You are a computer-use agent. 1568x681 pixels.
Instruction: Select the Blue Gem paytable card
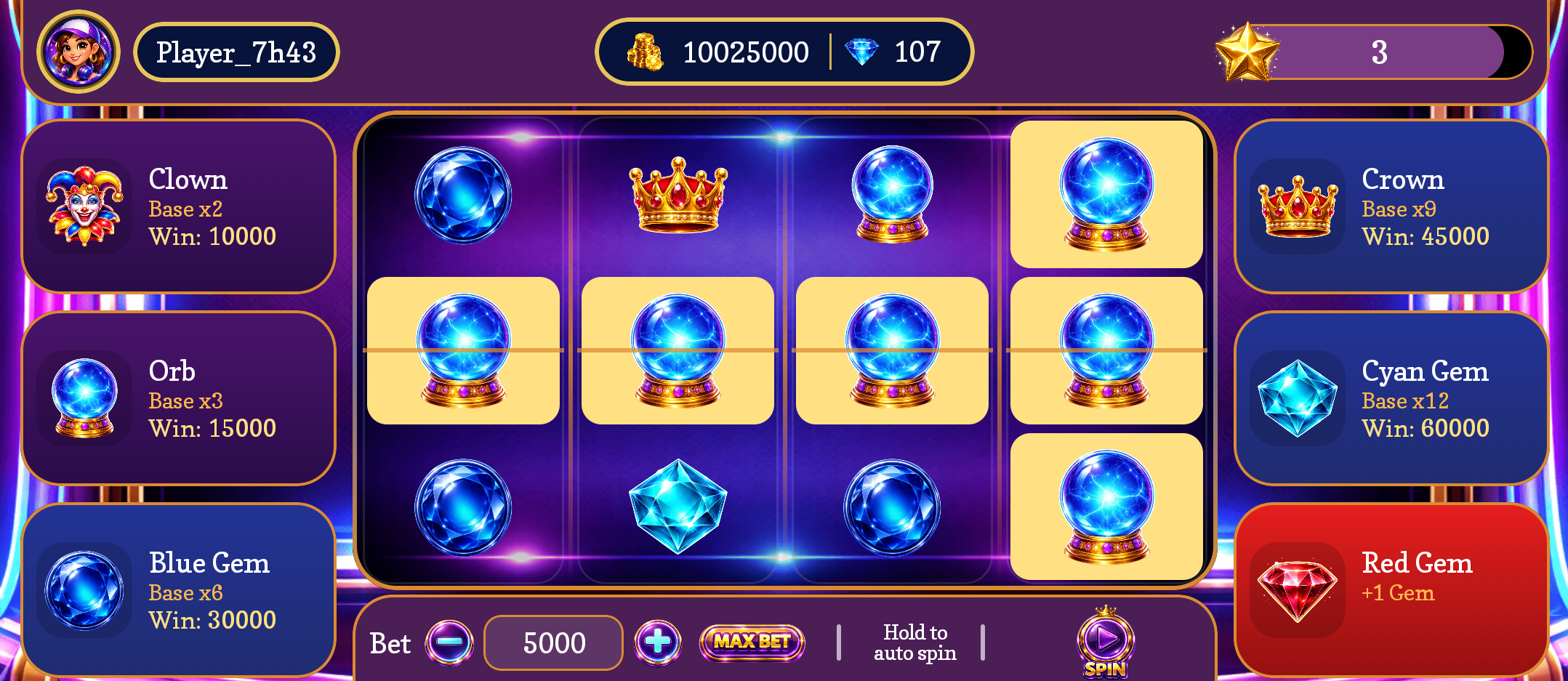pyautogui.click(x=179, y=590)
